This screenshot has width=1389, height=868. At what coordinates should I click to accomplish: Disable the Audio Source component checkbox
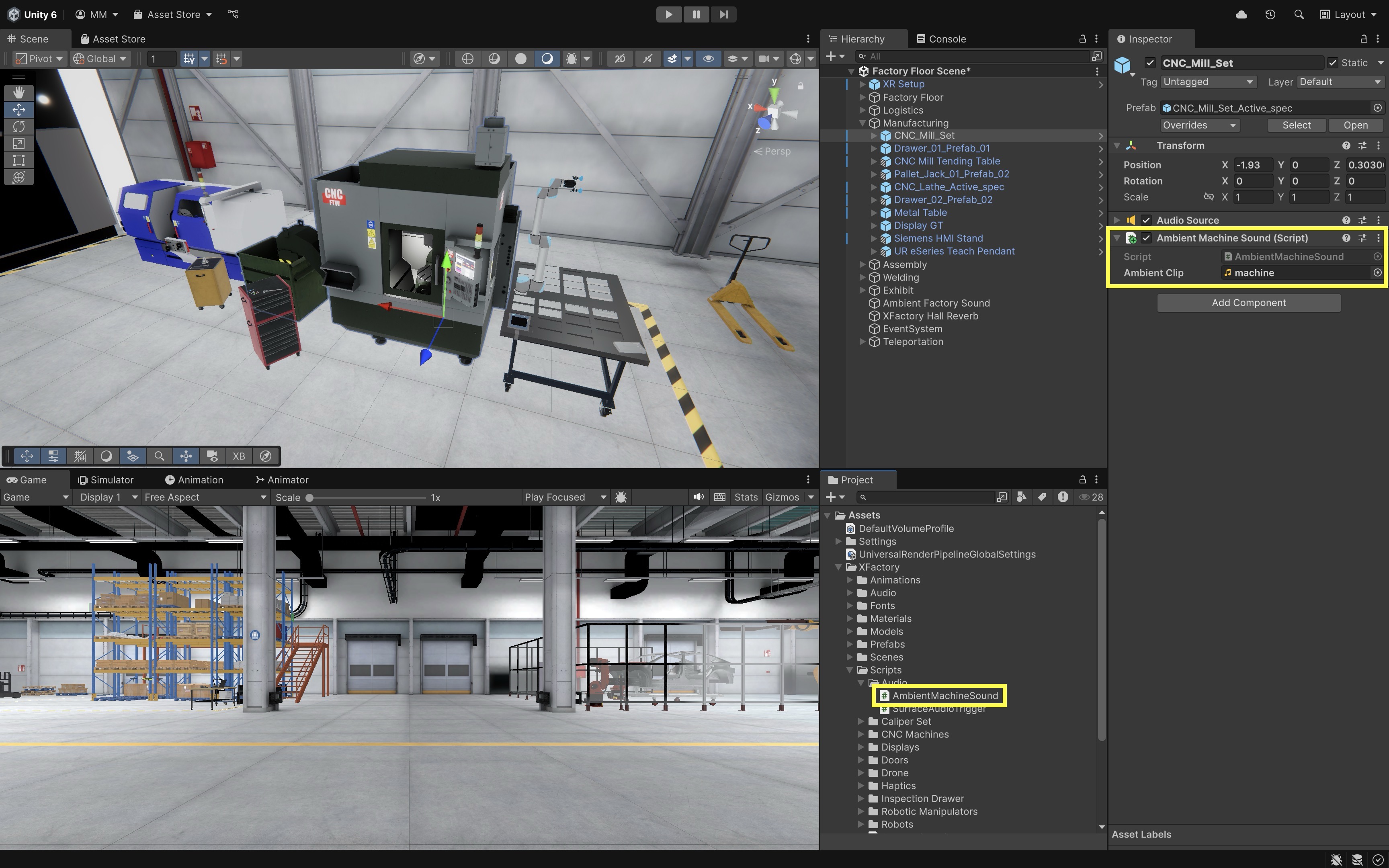(x=1146, y=220)
